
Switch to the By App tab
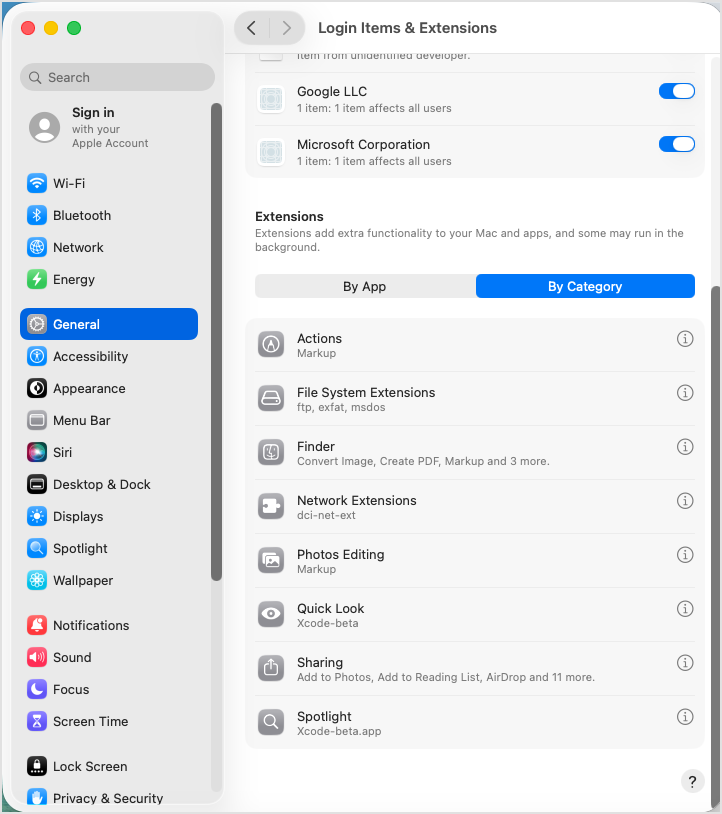pos(365,287)
